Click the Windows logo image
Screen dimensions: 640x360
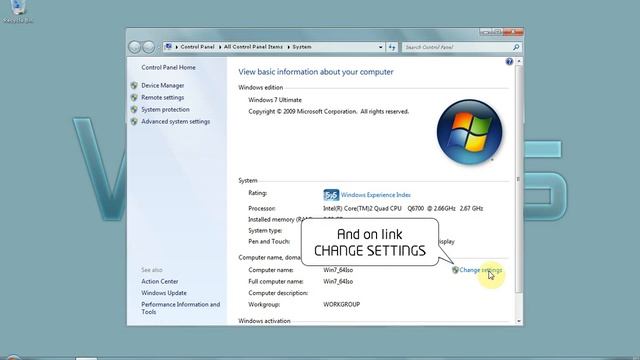pyautogui.click(x=469, y=132)
